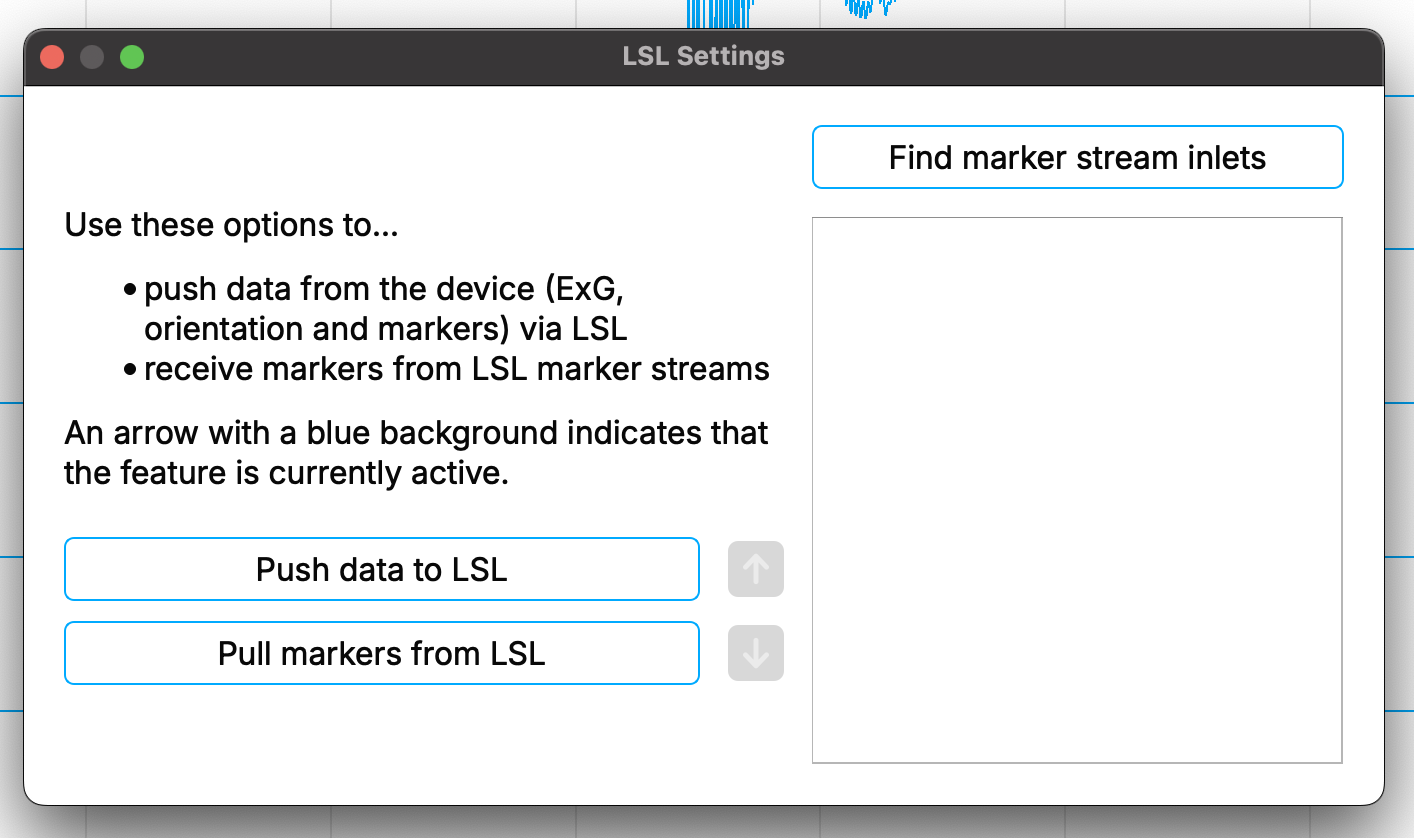Image resolution: width=1414 pixels, height=838 pixels.
Task: Click the bullet before 'push data from the device'
Action: coord(130,290)
